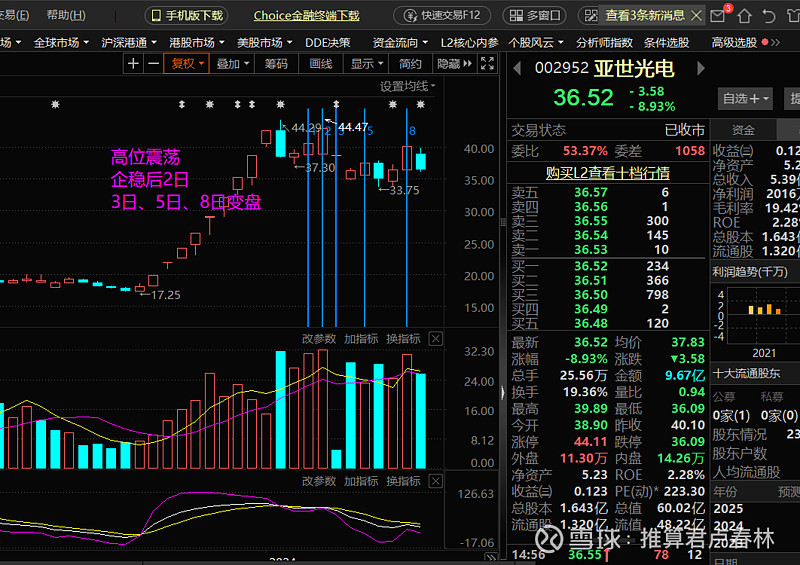The width and height of the screenshot is (800, 565).
Task: Expand the 叠加 overlay dropdown
Action: (x=233, y=63)
